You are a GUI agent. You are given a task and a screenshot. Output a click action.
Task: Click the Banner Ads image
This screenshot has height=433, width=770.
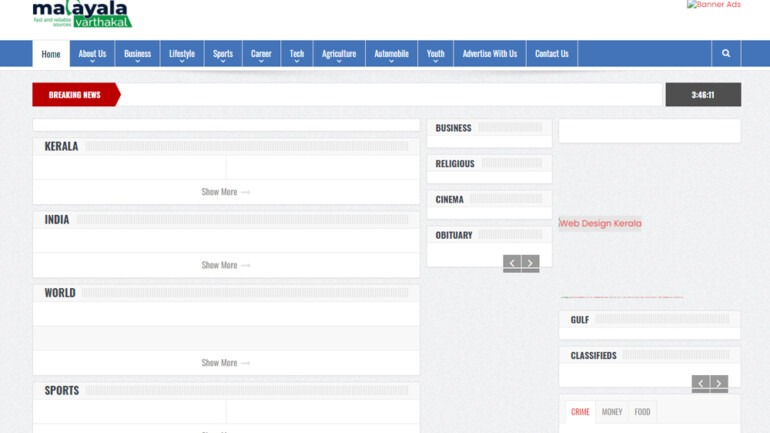pyautogui.click(x=713, y=5)
